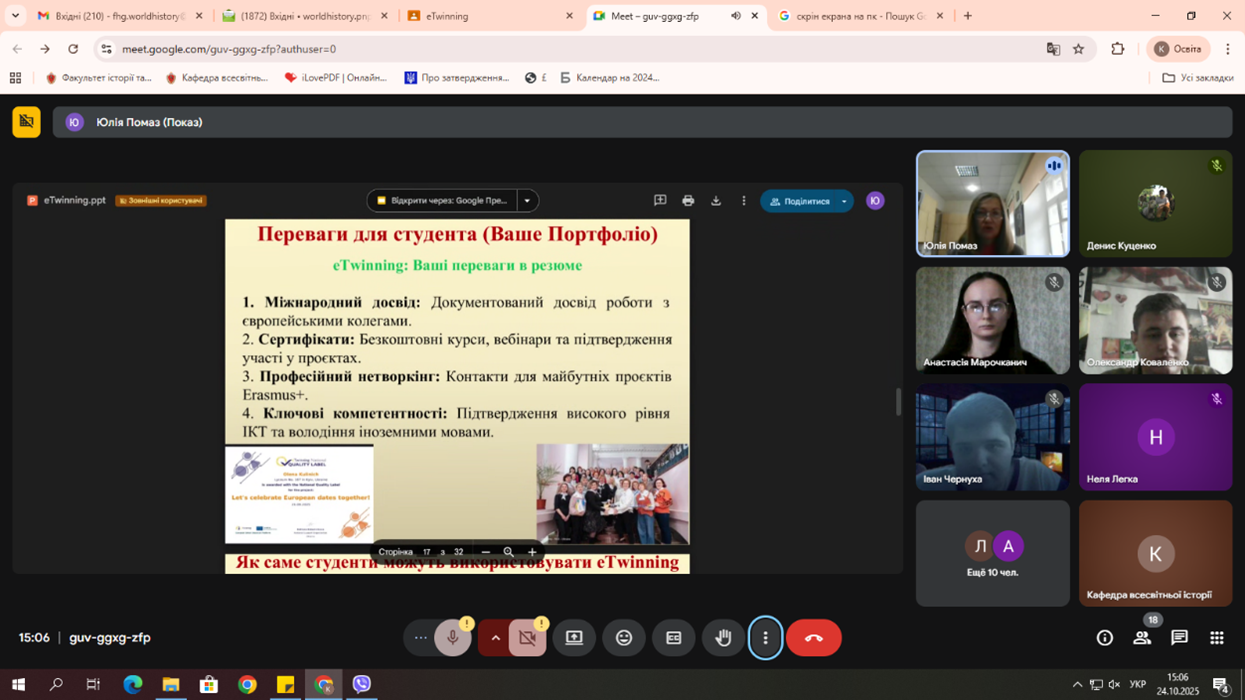This screenshot has width=1245, height=700.
Task: Open the meeting chat panel
Action: pos(1179,638)
